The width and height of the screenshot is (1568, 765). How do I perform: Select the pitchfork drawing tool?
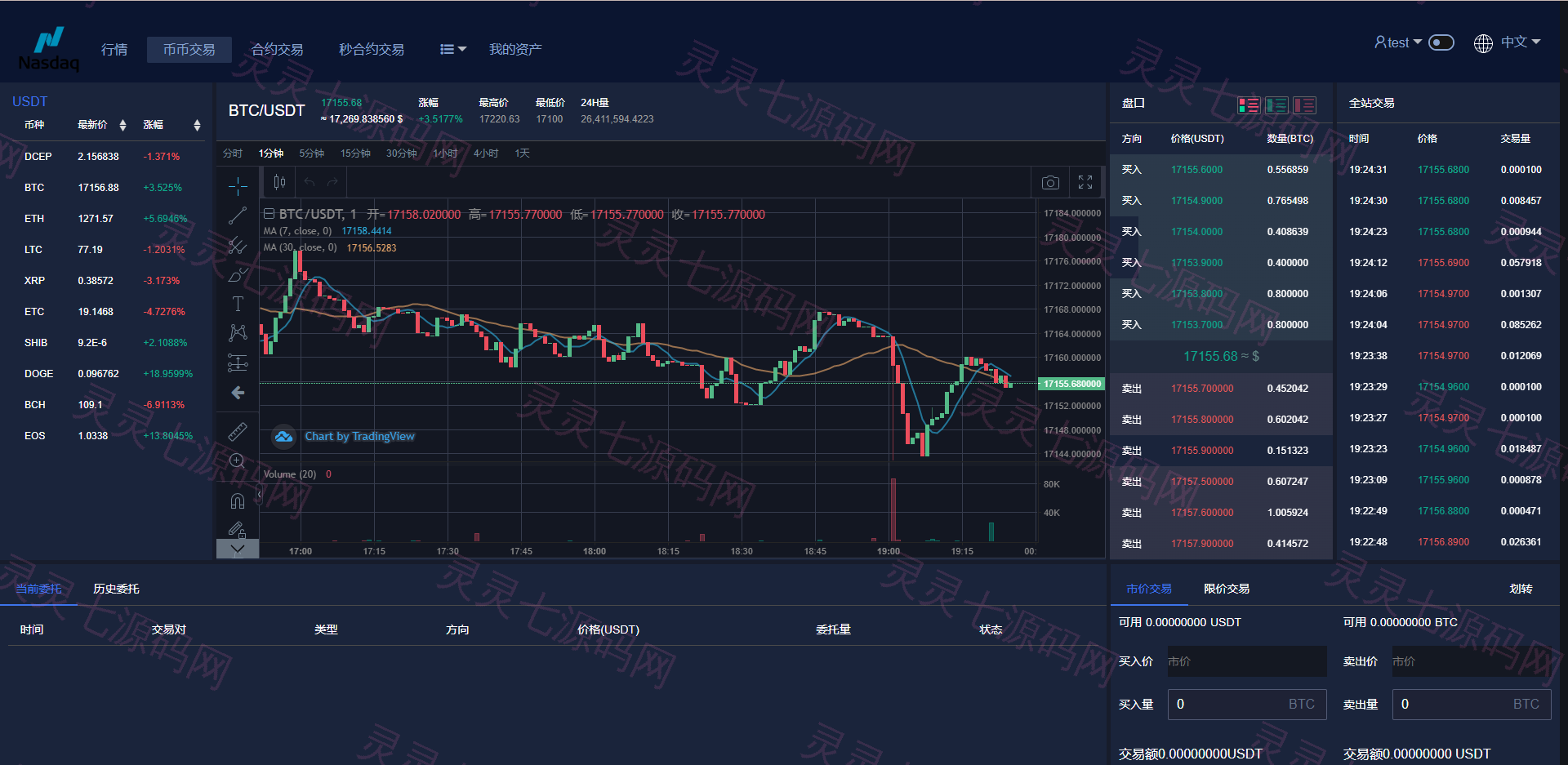coord(238,245)
